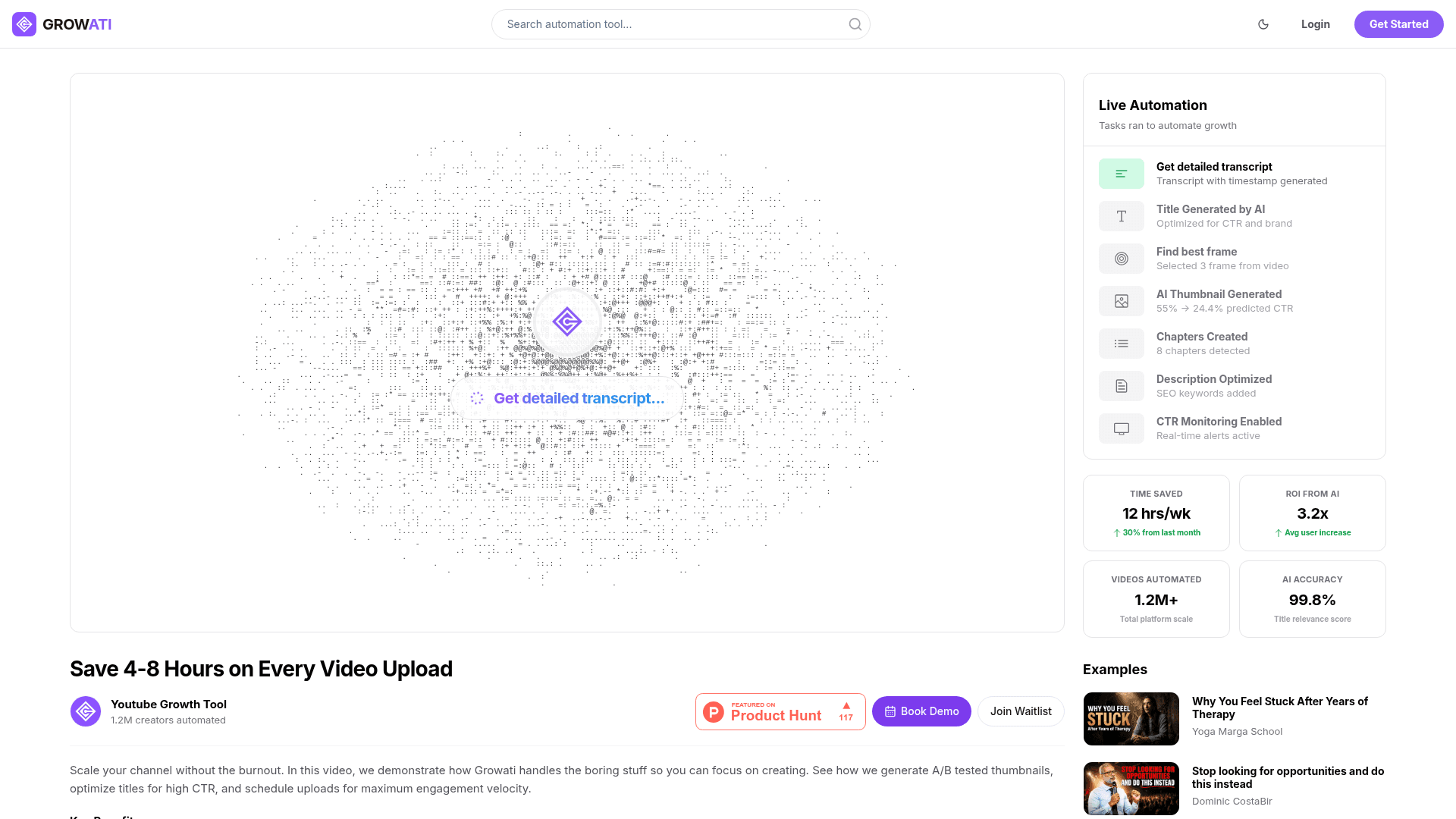Click the 30% from last month indicator
This screenshot has width=1456, height=819.
pos(1156,533)
